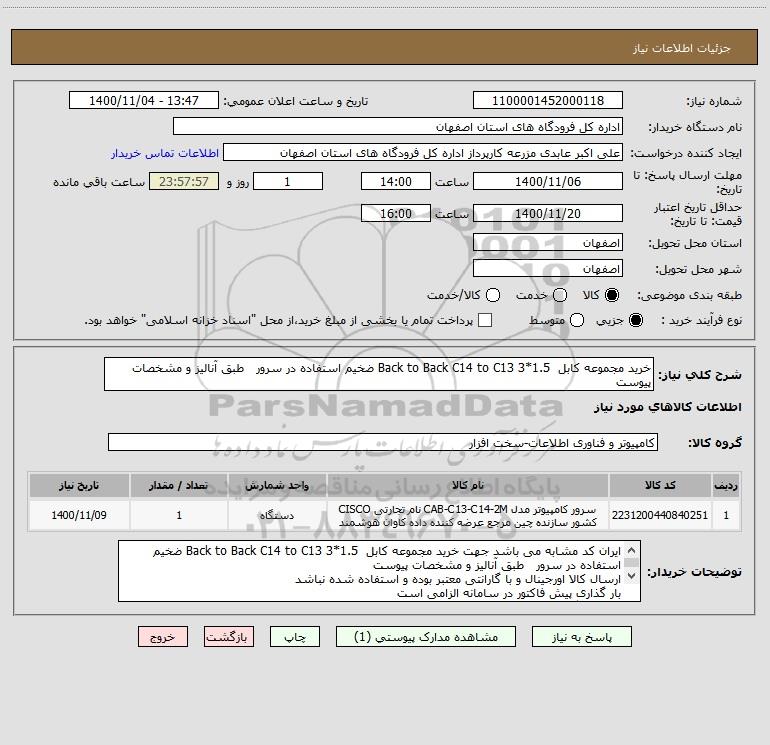Click the شماره نیاز number field
The height and width of the screenshot is (745, 770).
click(x=548, y=100)
